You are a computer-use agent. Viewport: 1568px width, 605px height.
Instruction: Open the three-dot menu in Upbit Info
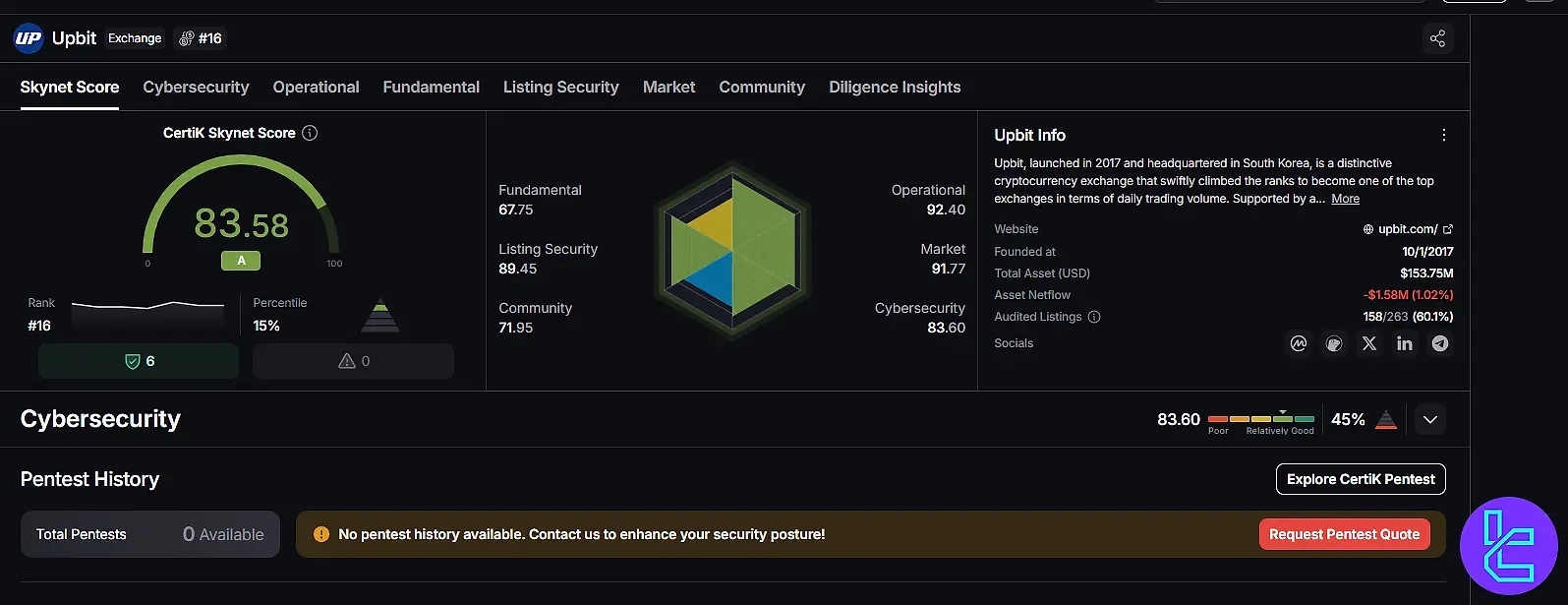(1443, 135)
